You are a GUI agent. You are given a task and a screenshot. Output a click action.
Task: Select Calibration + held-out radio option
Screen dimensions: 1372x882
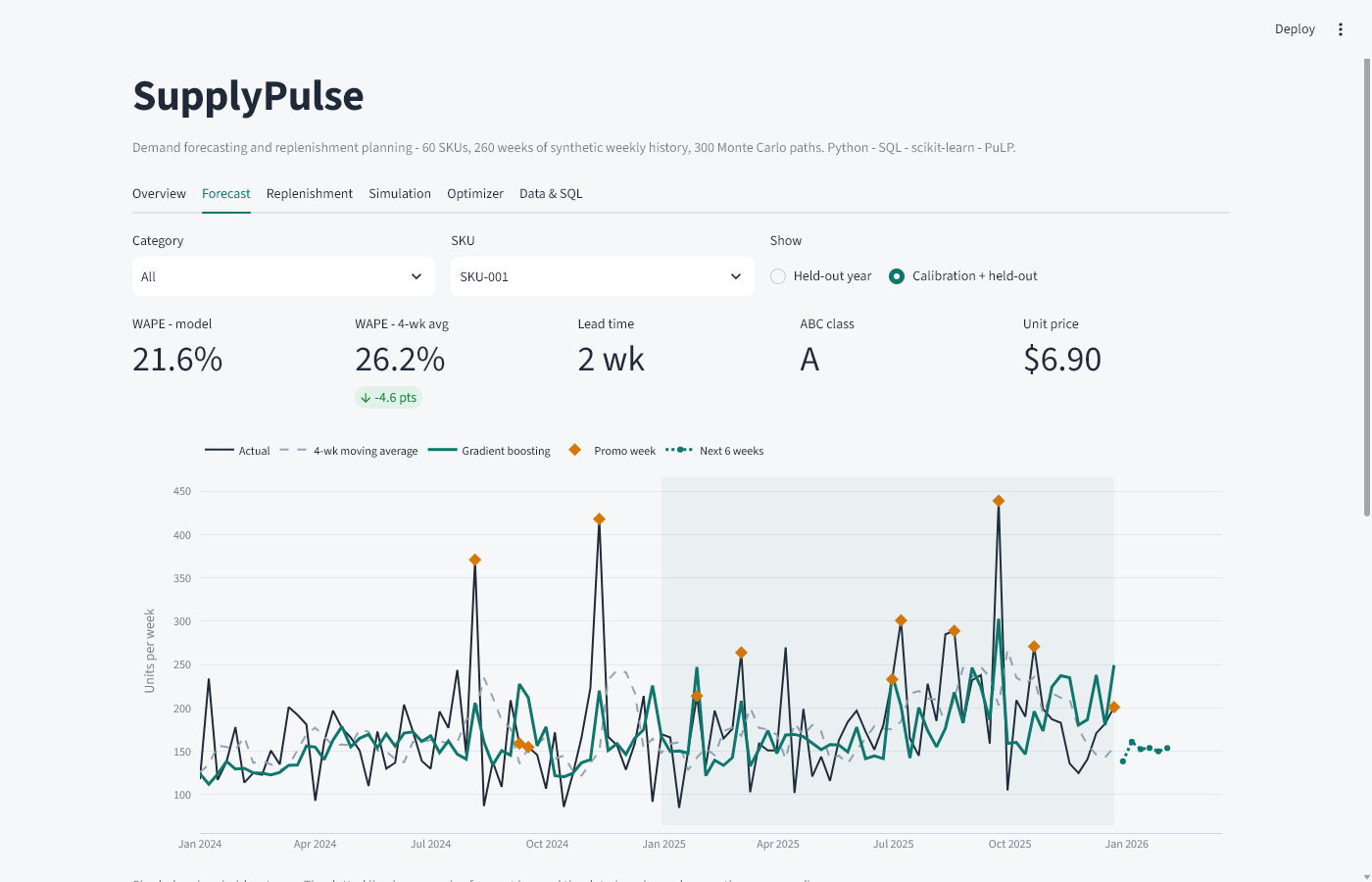coord(963,276)
